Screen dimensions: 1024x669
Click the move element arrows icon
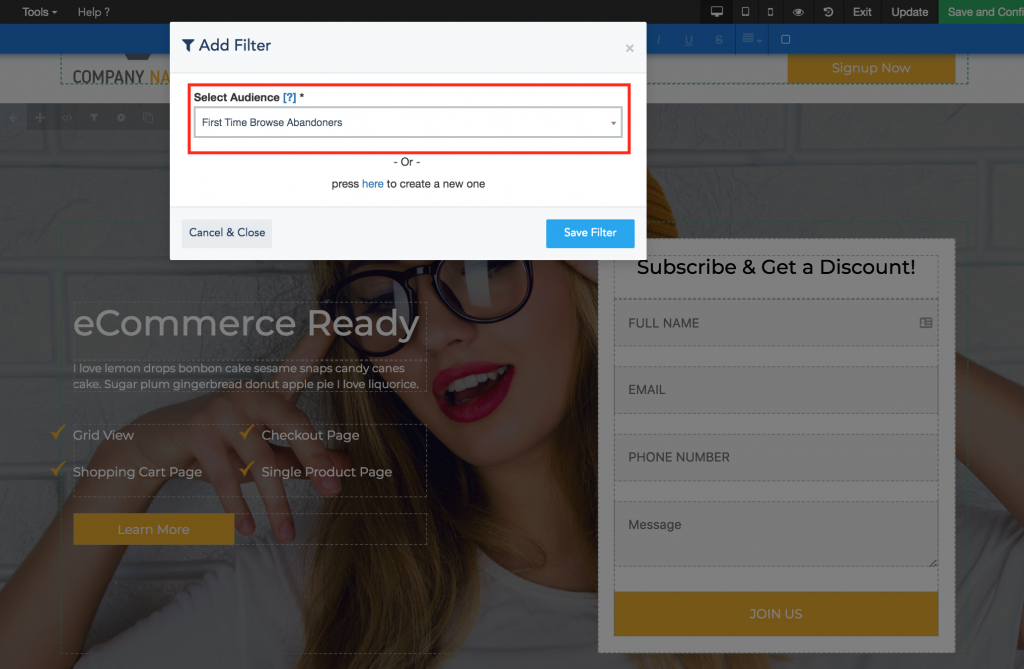point(40,118)
